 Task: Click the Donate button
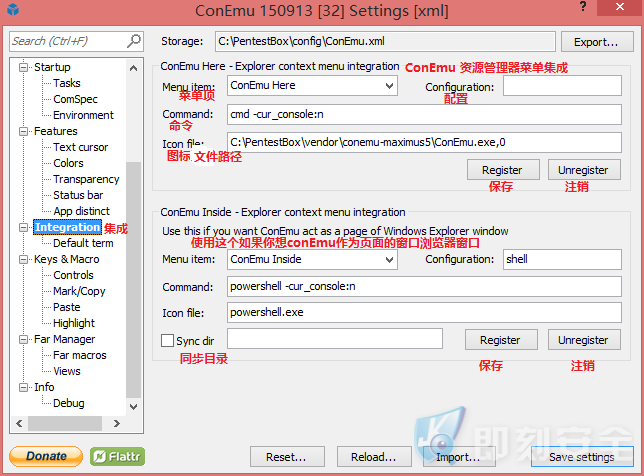pyautogui.click(x=46, y=456)
